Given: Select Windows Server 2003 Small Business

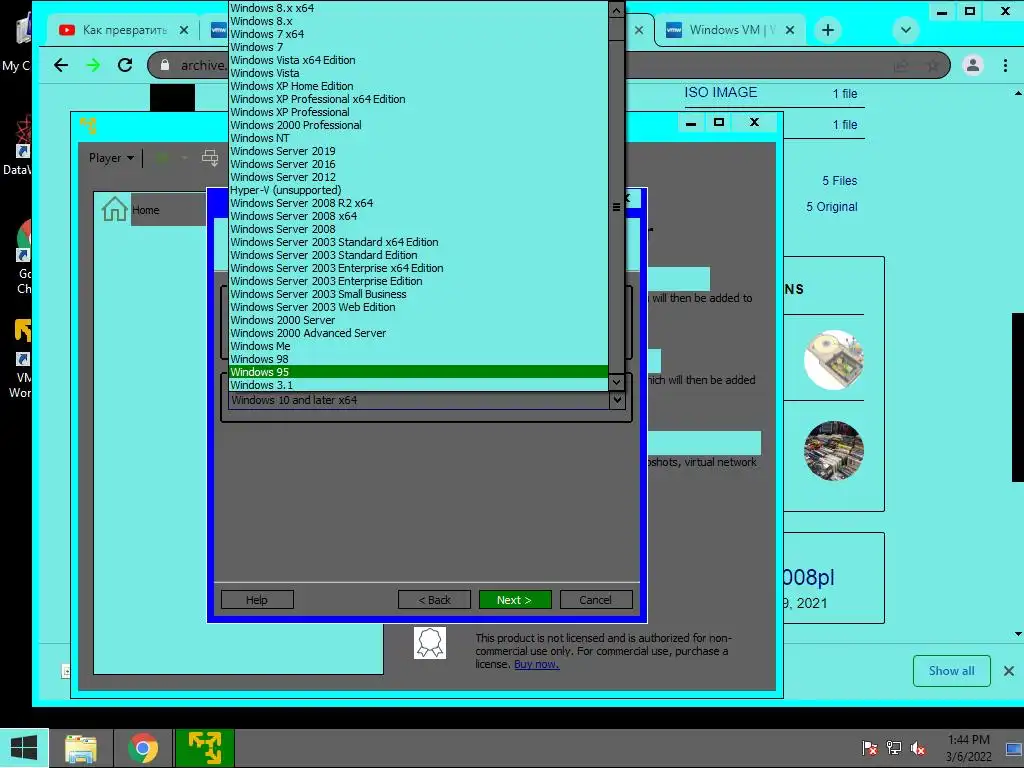Looking at the screenshot, I should click(x=418, y=294).
